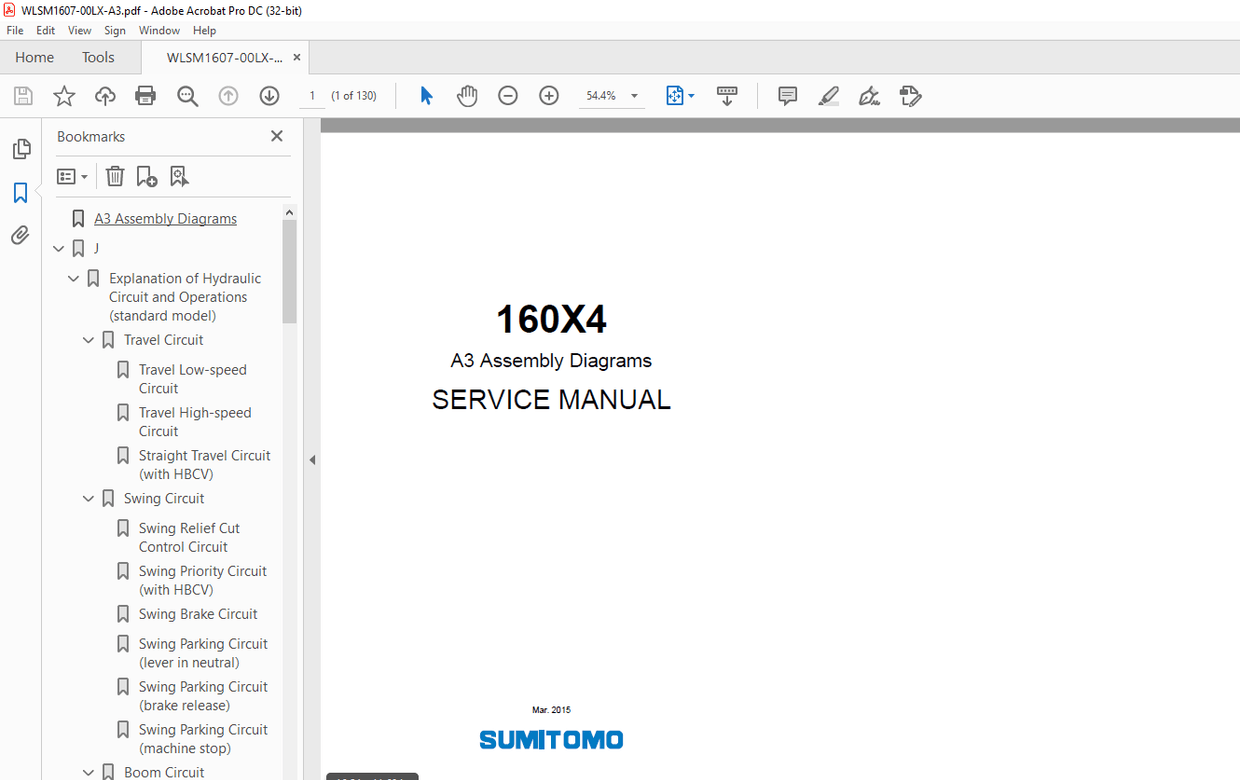Collapse the Swing Circuit bookmark group
Screen dimensions: 1240x780
coord(88,498)
